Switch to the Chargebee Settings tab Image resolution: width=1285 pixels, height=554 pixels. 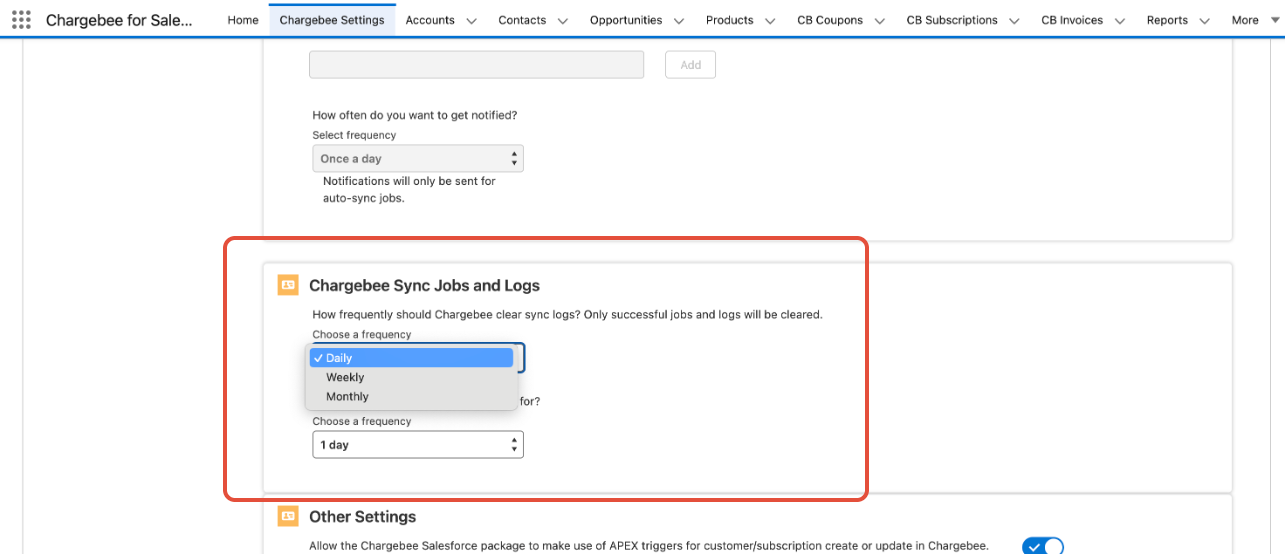point(332,20)
